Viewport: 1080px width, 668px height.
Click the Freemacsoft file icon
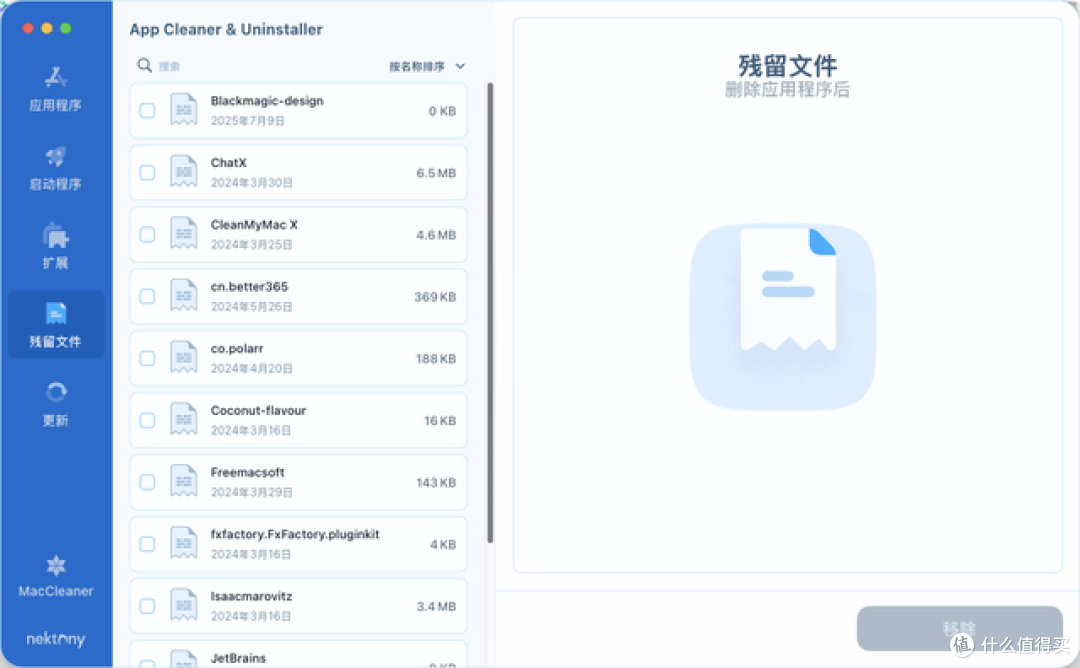(183, 482)
